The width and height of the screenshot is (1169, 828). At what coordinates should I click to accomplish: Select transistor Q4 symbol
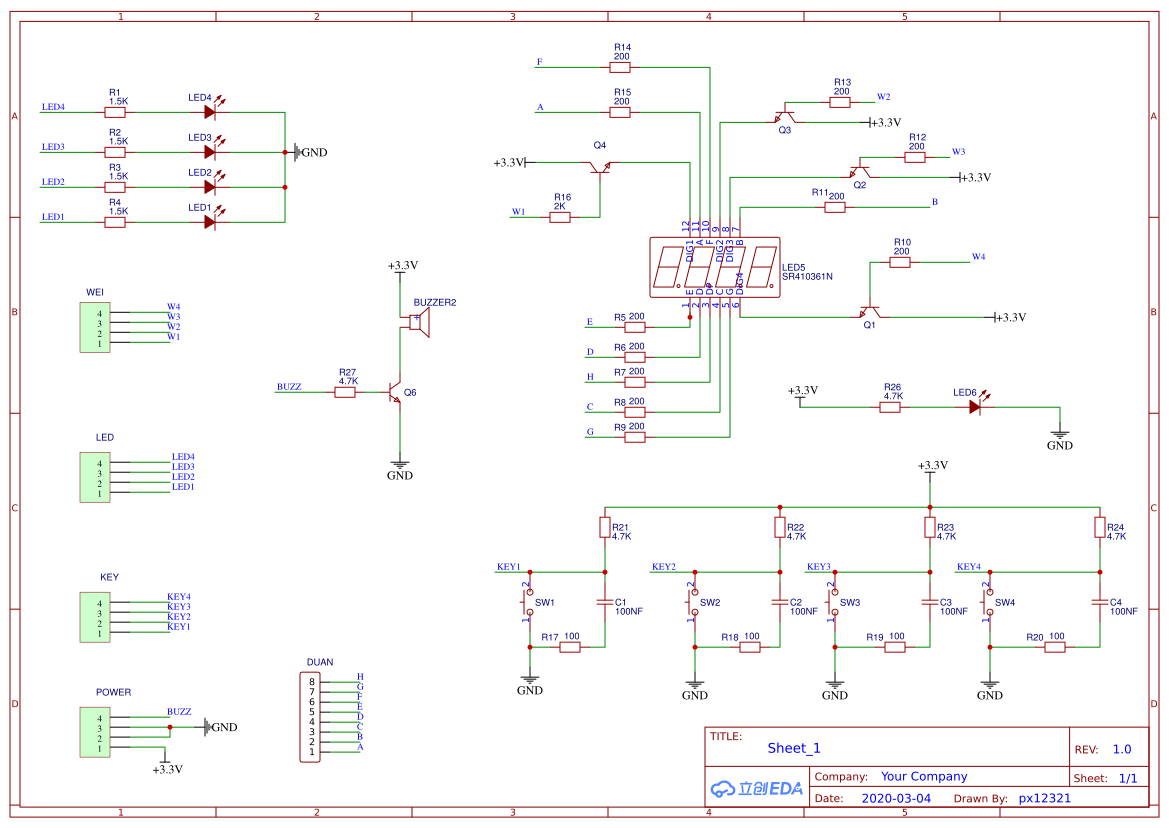[600, 168]
